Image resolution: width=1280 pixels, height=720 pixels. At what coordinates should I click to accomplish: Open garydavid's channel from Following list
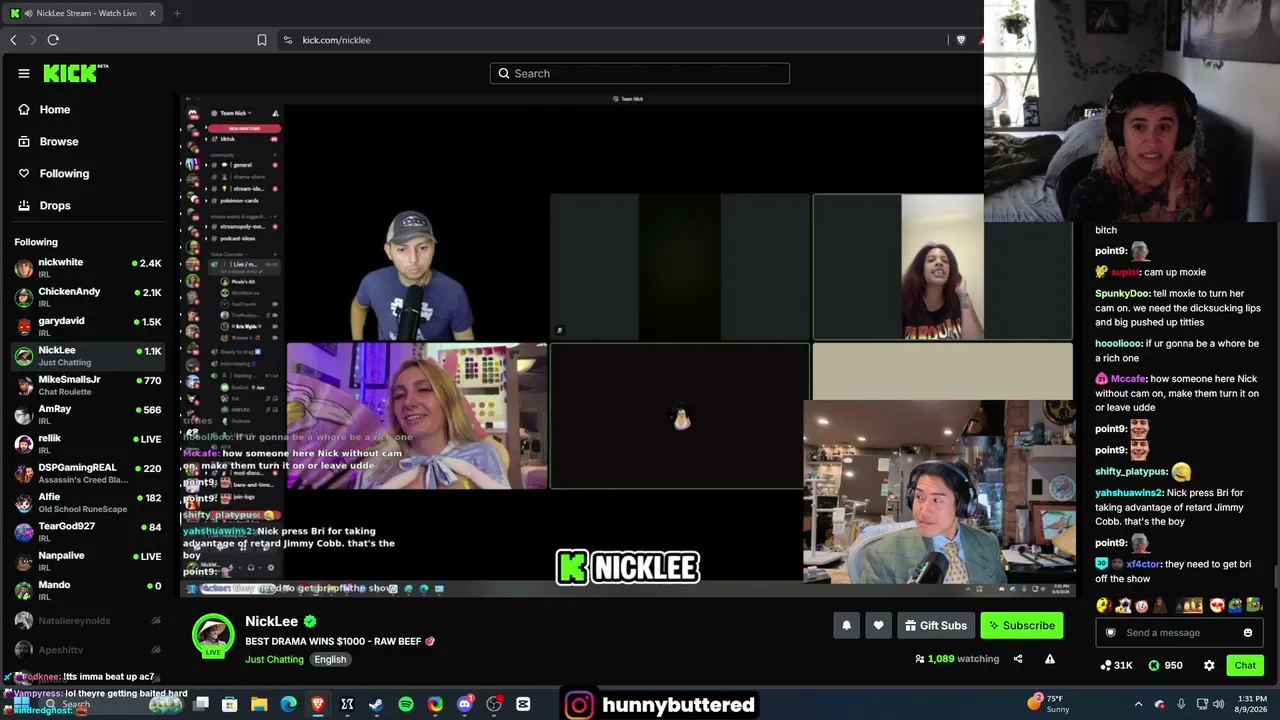click(x=88, y=326)
